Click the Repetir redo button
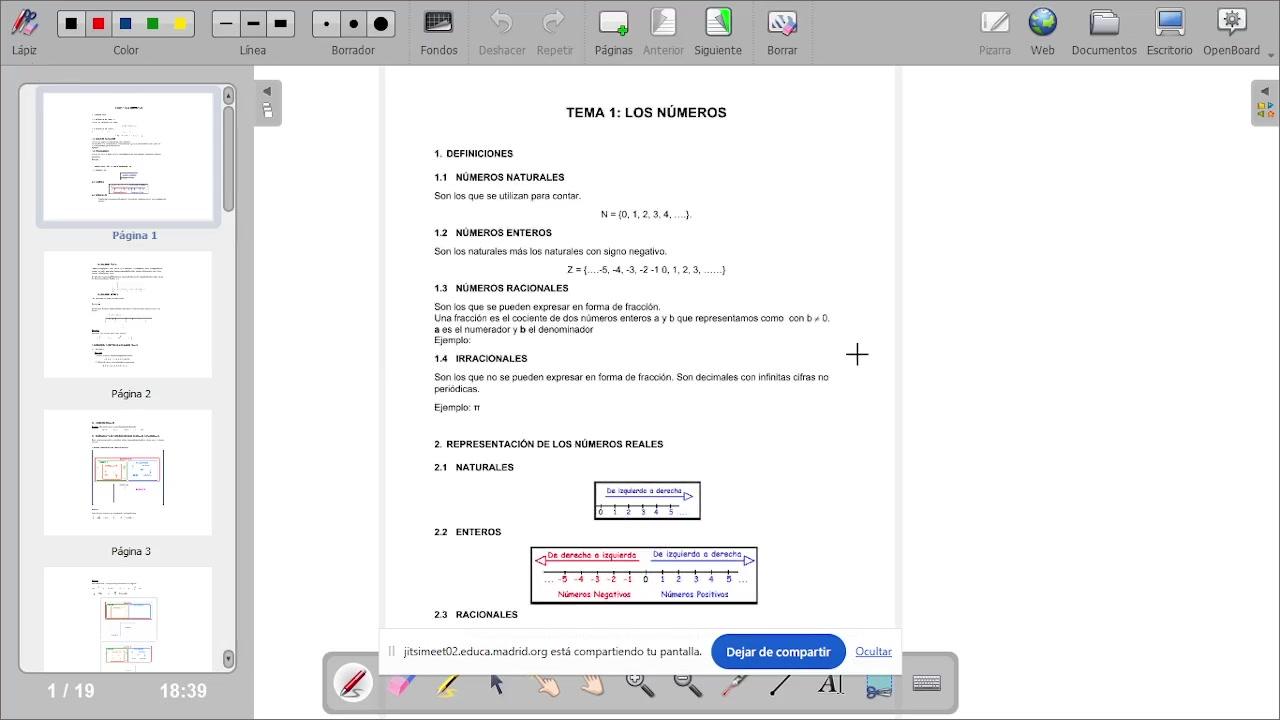 coord(555,32)
